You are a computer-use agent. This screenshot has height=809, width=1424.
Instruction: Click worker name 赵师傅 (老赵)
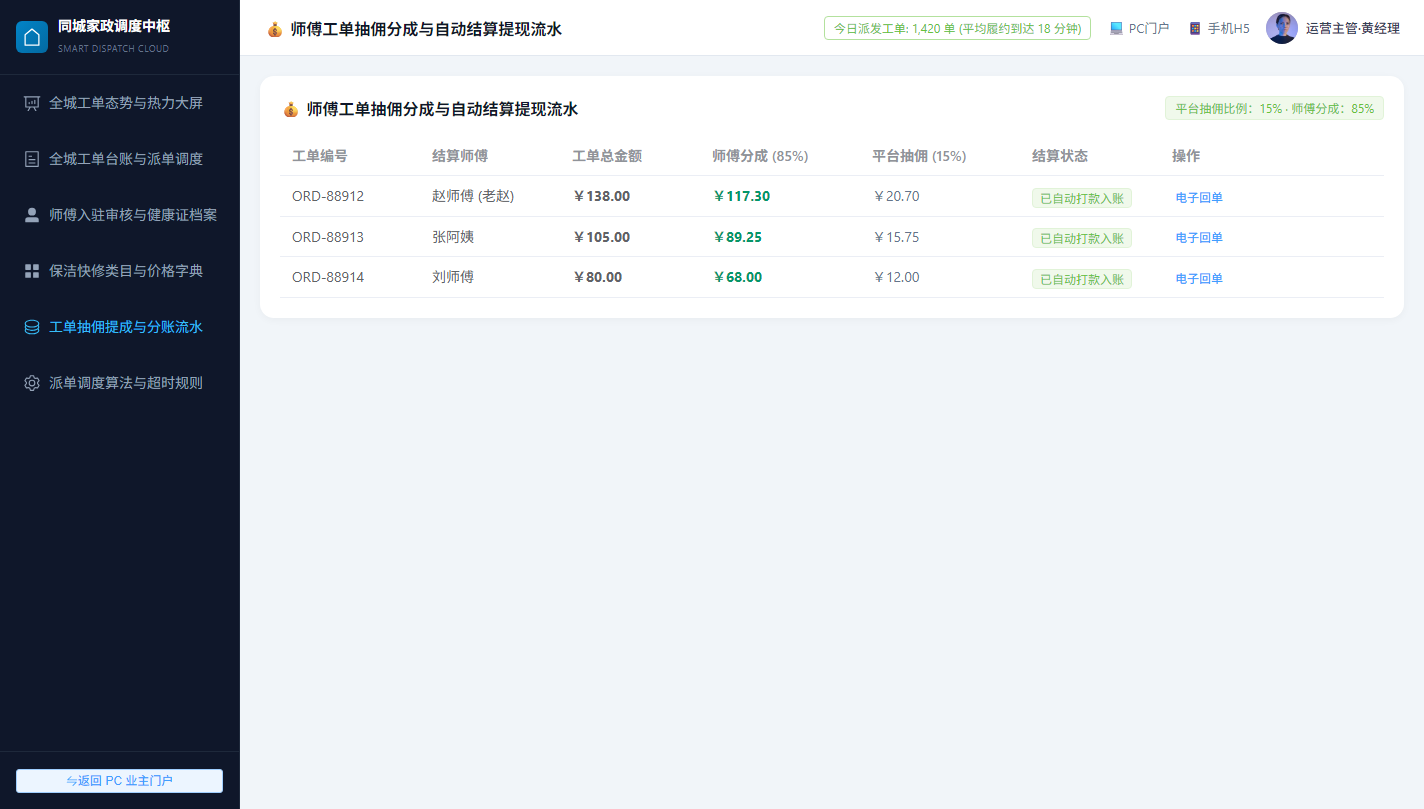(473, 196)
